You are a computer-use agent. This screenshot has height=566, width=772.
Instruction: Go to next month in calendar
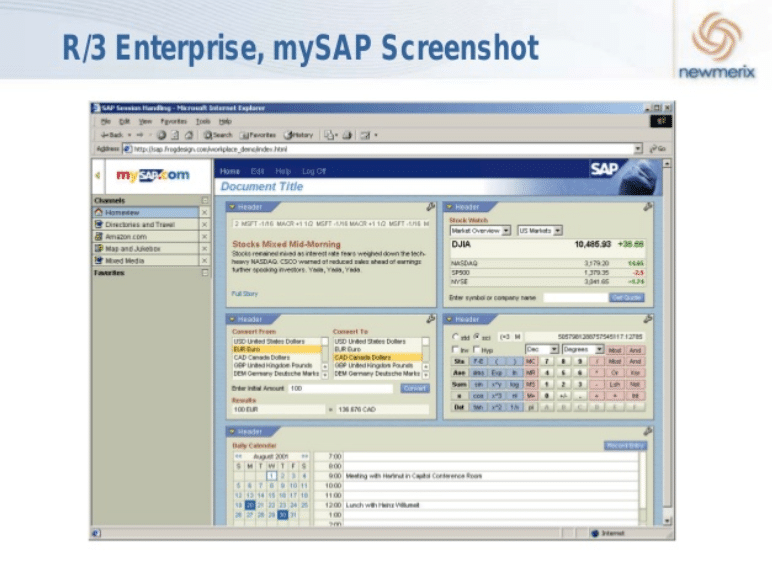304,456
